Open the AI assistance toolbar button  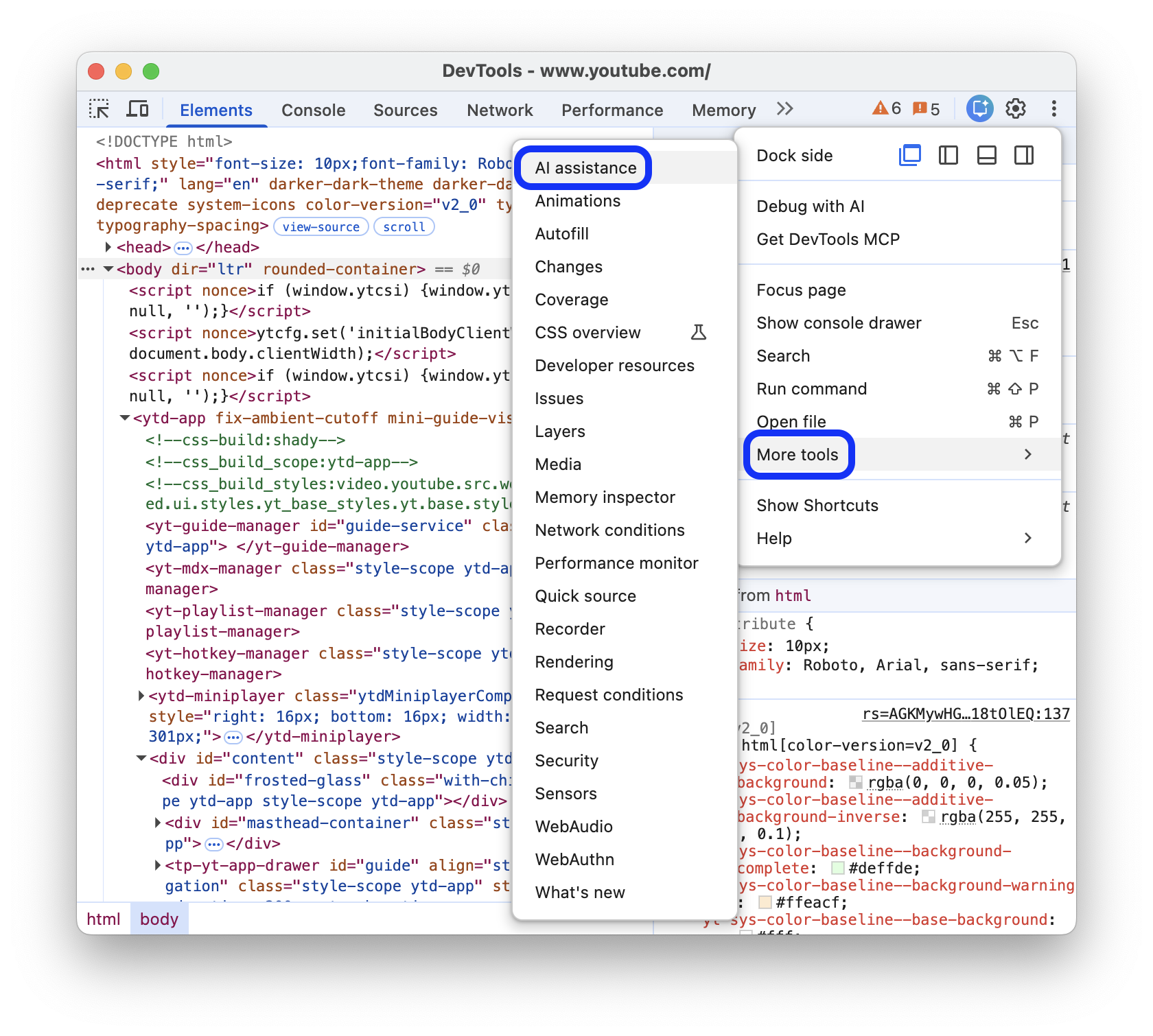pos(980,108)
